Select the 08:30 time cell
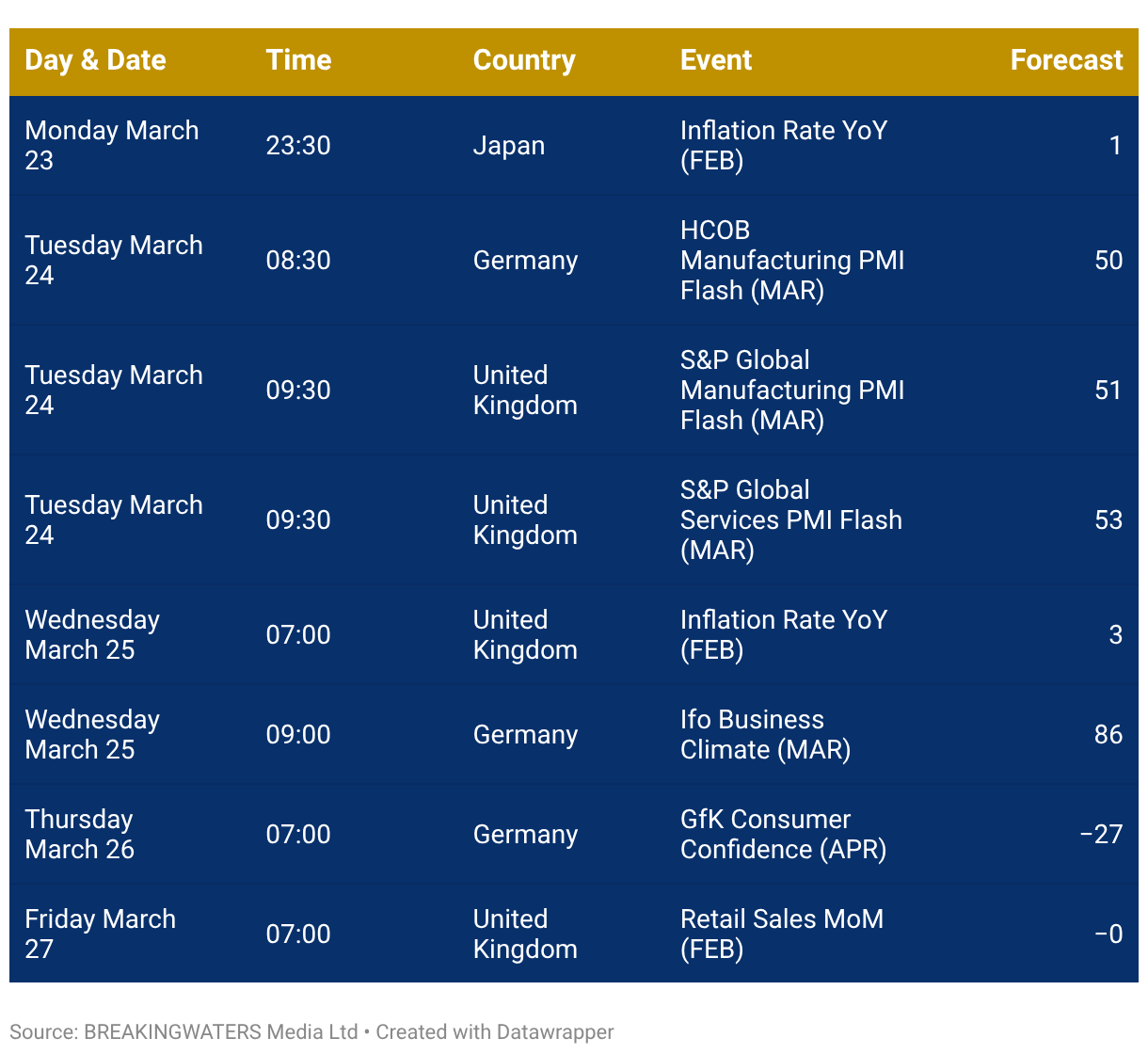Image resolution: width=1148 pixels, height=1054 pixels. click(298, 261)
